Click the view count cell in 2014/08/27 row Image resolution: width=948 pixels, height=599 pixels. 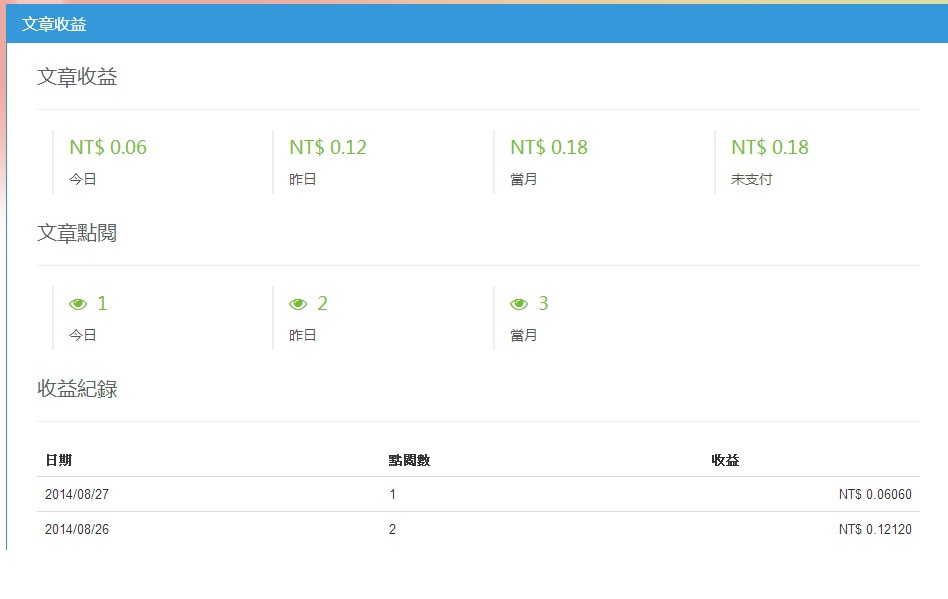point(392,494)
